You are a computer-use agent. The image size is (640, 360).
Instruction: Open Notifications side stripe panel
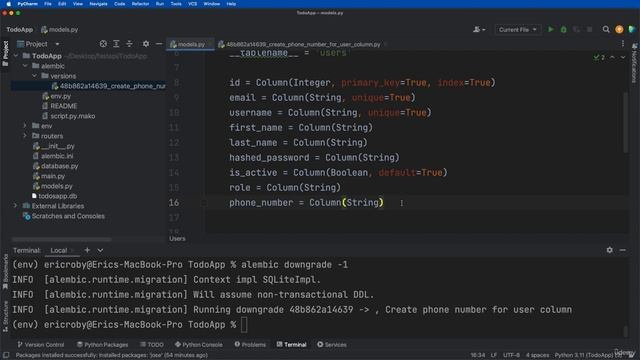[x=634, y=64]
